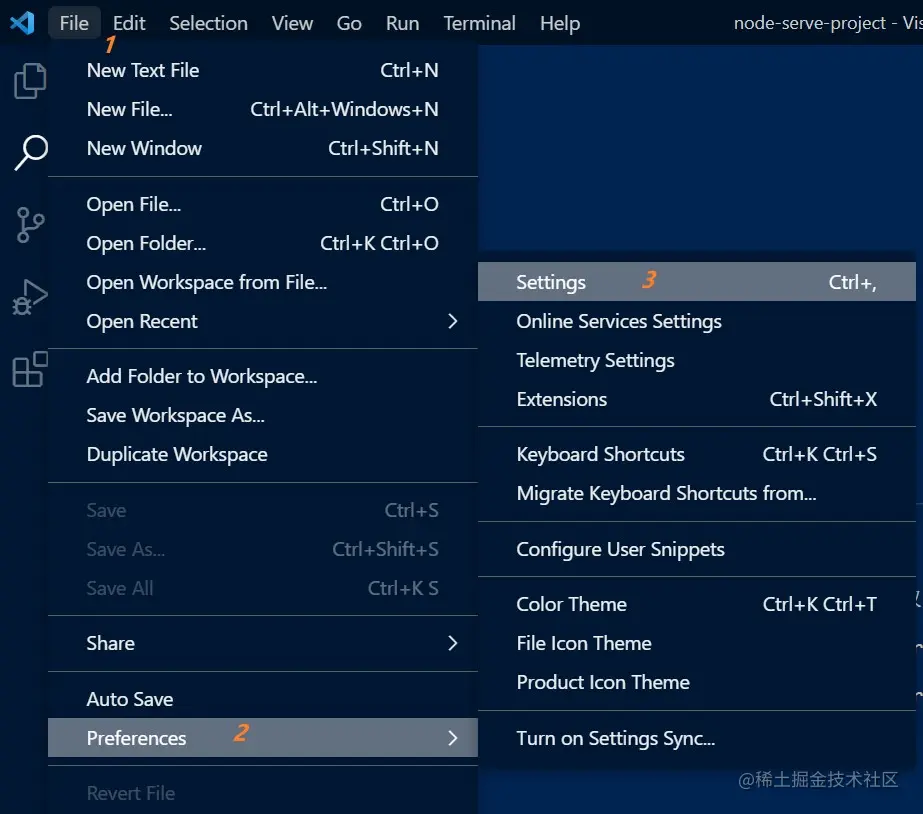This screenshot has width=923, height=814.
Task: Open Online Services Settings
Action: 696,321
